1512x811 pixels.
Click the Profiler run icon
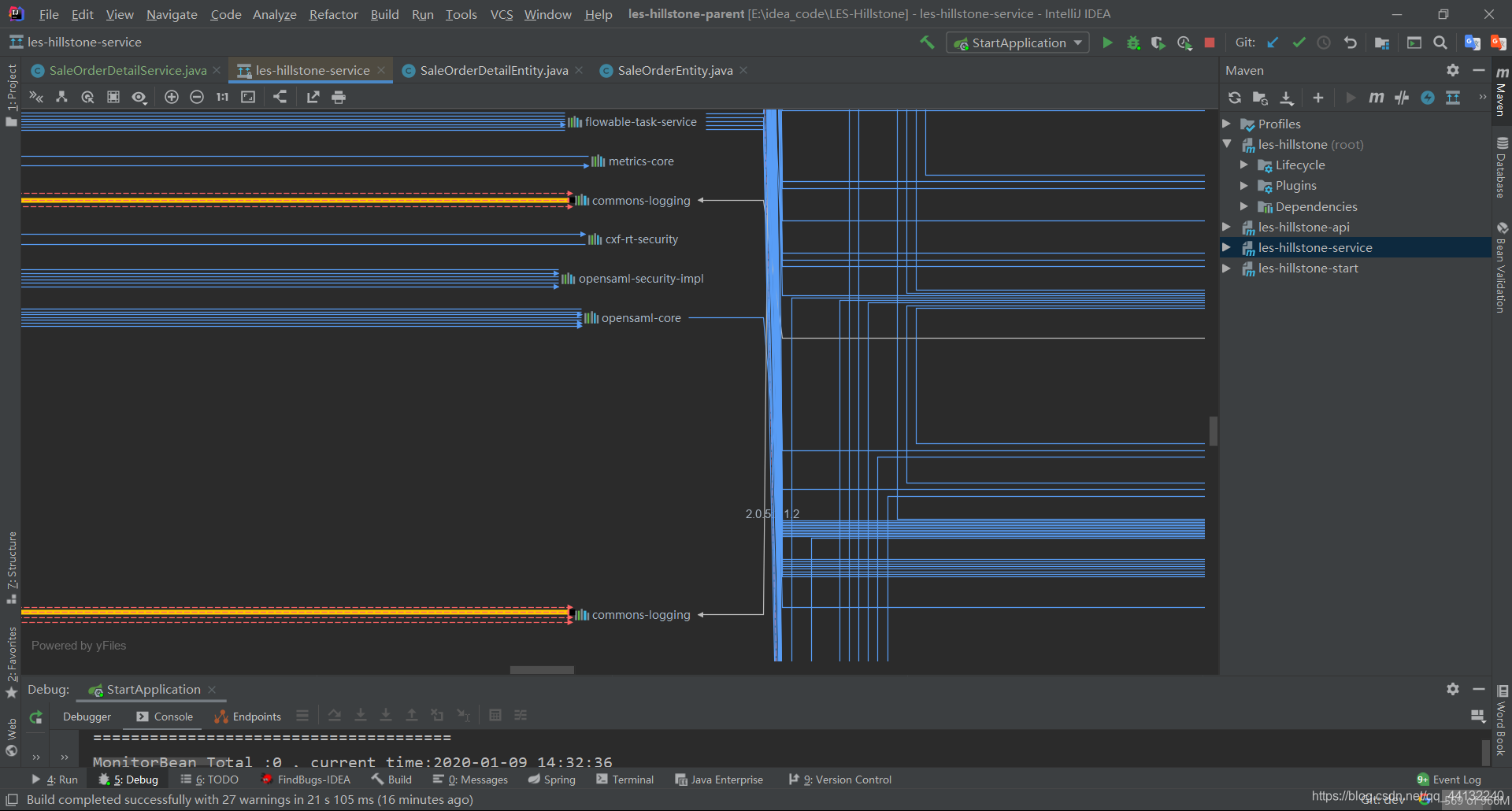coord(1184,43)
